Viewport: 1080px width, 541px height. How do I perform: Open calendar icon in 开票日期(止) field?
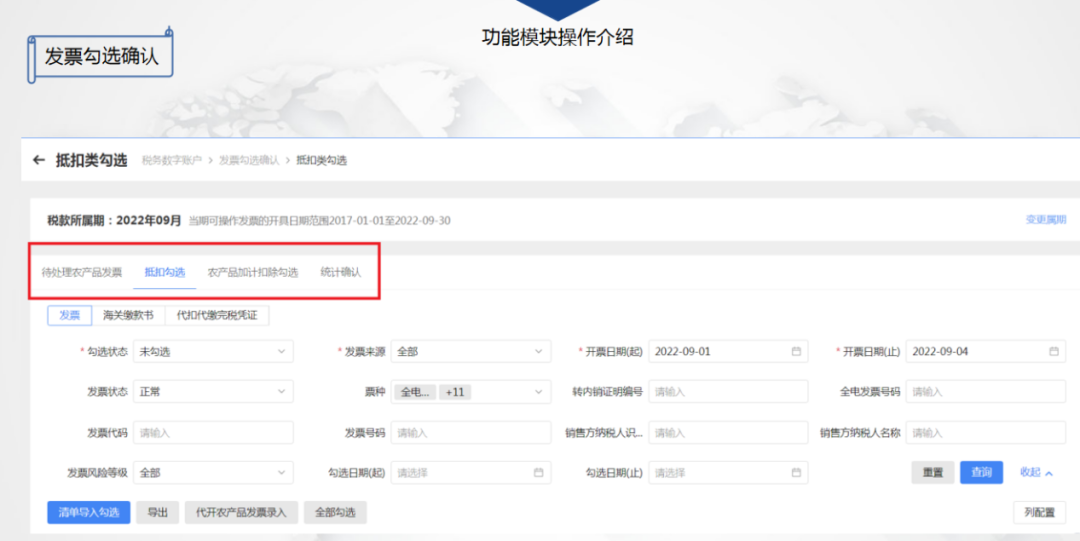coord(1053,352)
